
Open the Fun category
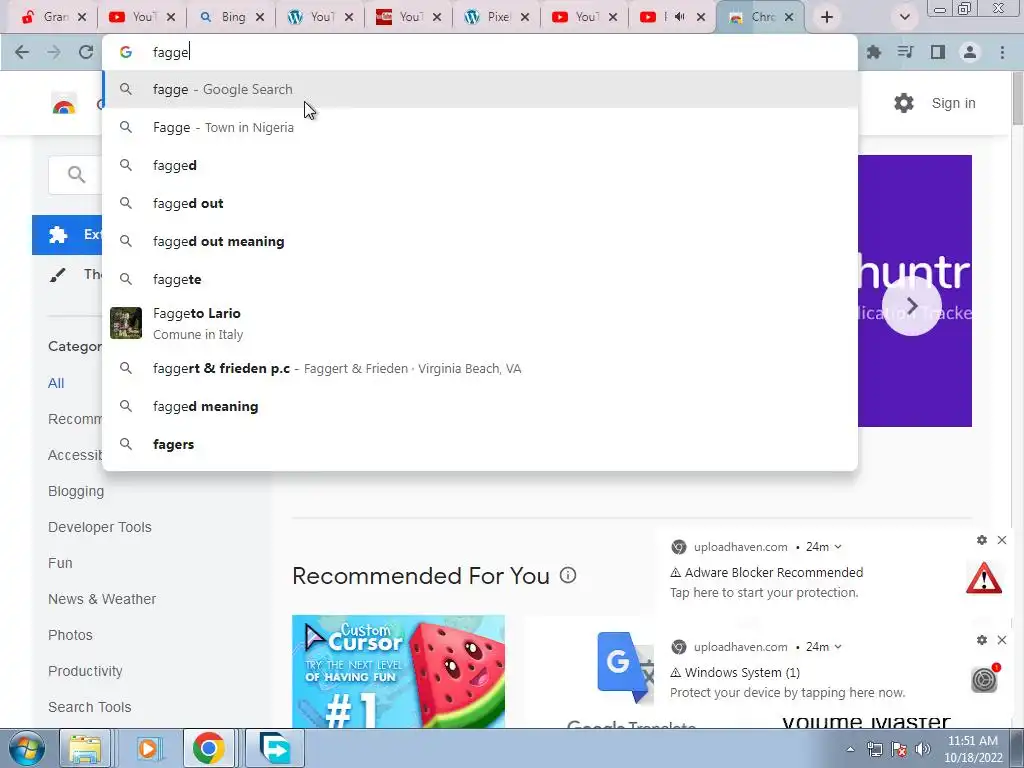(60, 563)
